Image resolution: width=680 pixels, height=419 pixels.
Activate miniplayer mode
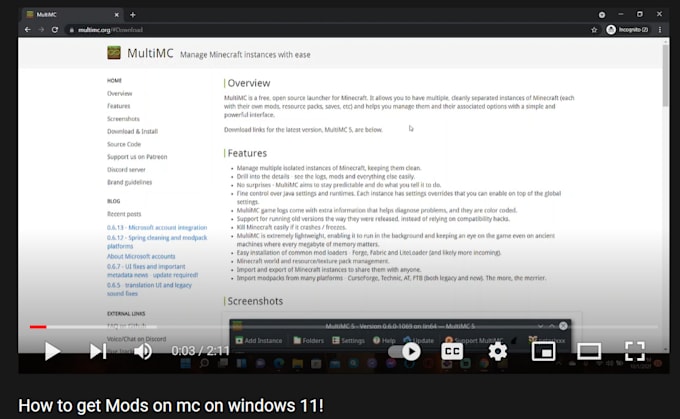[543, 351]
